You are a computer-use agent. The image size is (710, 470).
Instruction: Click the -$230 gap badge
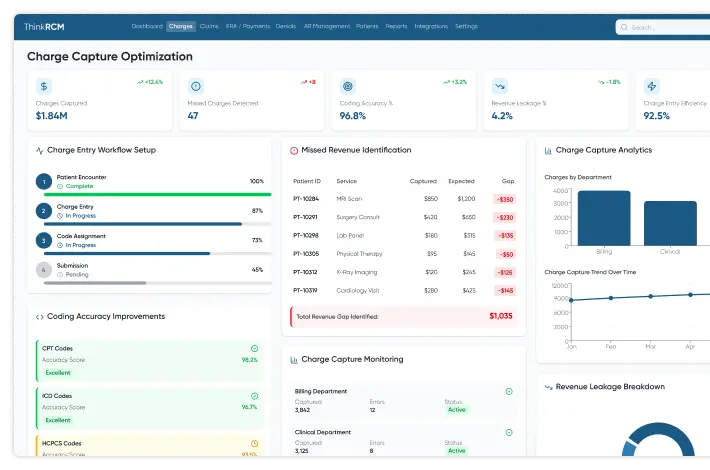(x=504, y=217)
